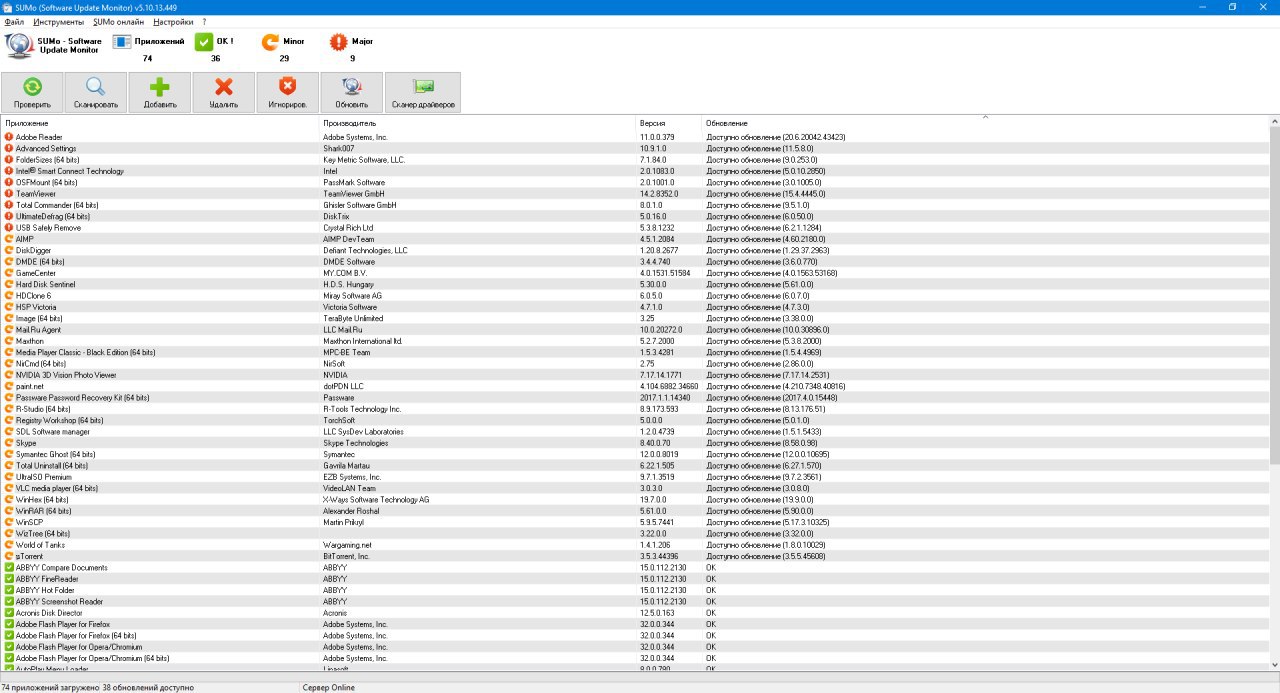Click the red Major updates icon
Viewport: 1280px width, 693px height.
pos(338,42)
